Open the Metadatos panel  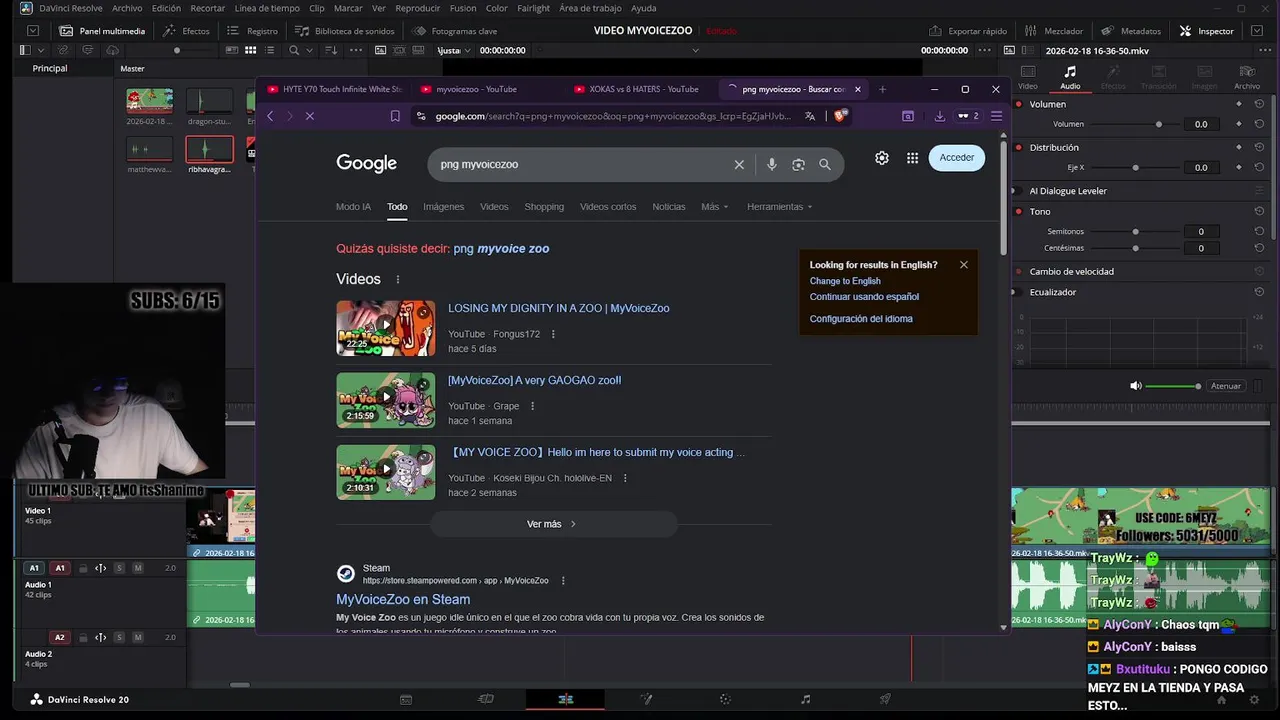1131,31
